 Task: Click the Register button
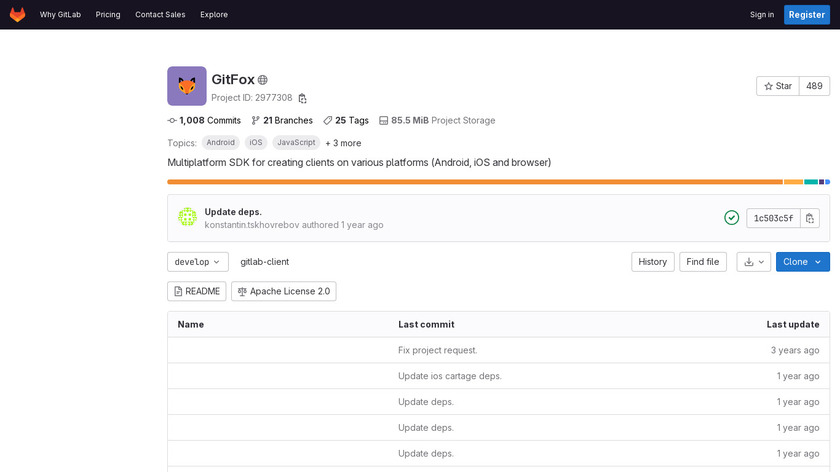806,15
